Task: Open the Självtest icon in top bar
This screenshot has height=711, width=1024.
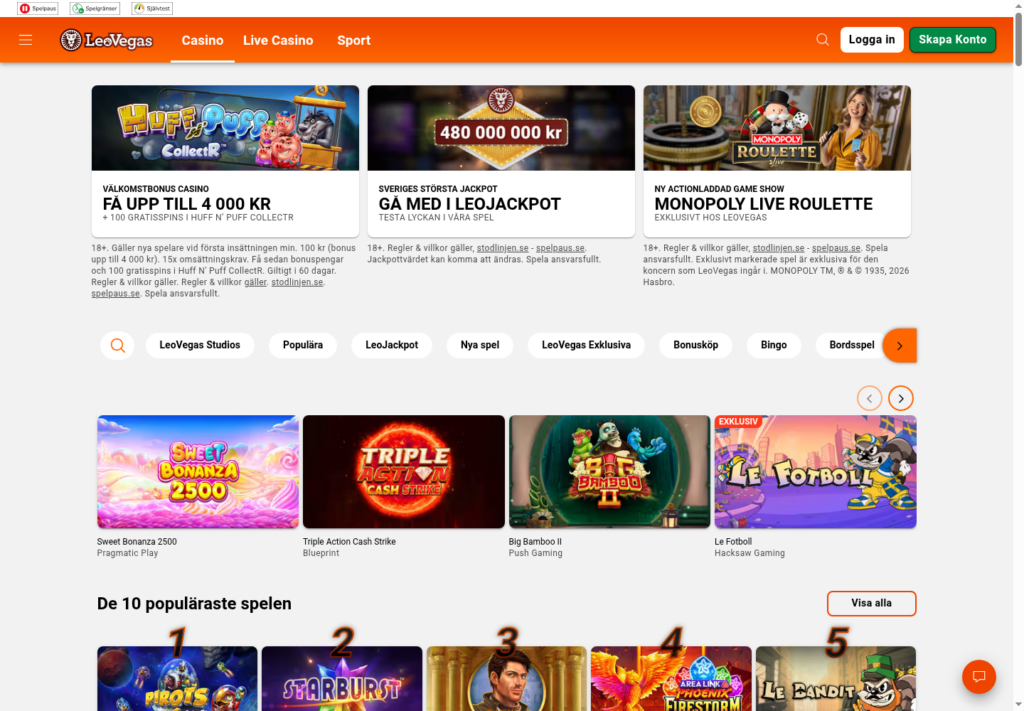Action: (x=152, y=8)
